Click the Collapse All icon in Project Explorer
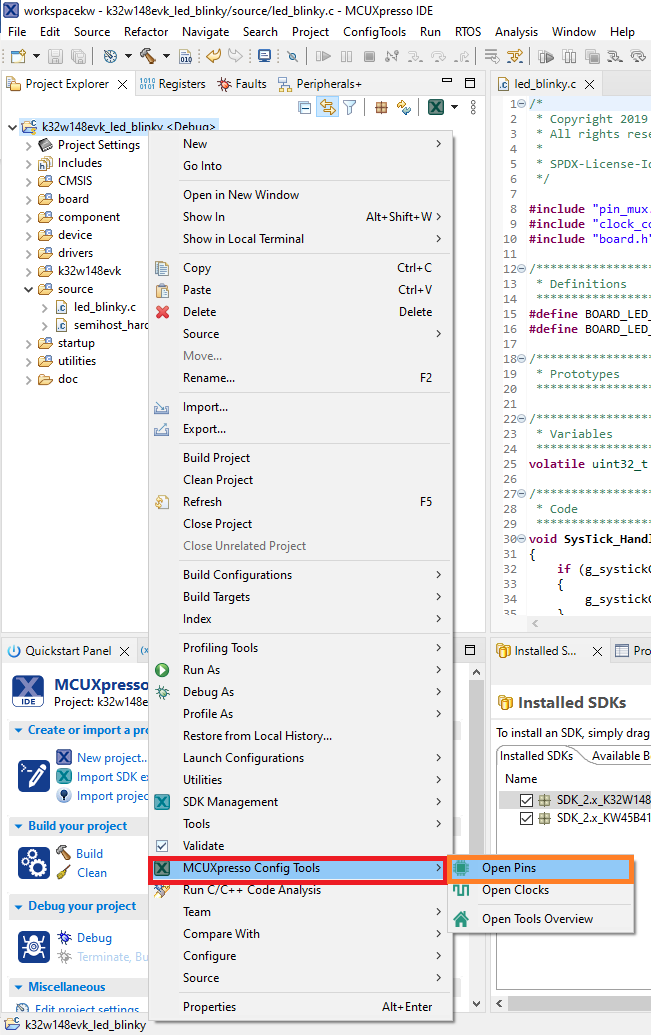 tap(305, 108)
